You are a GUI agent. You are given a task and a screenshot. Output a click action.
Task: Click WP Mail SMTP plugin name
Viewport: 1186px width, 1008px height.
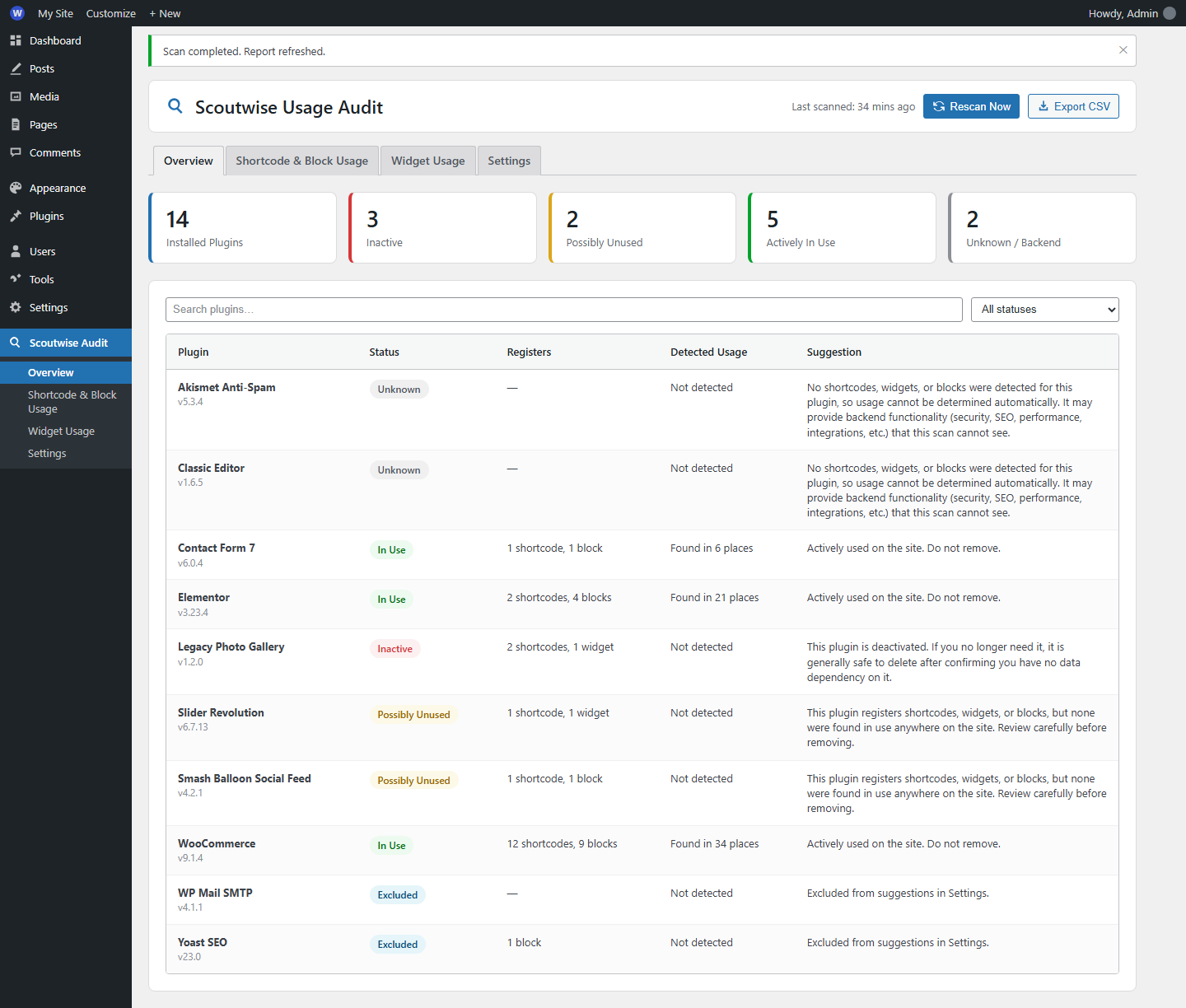point(215,893)
